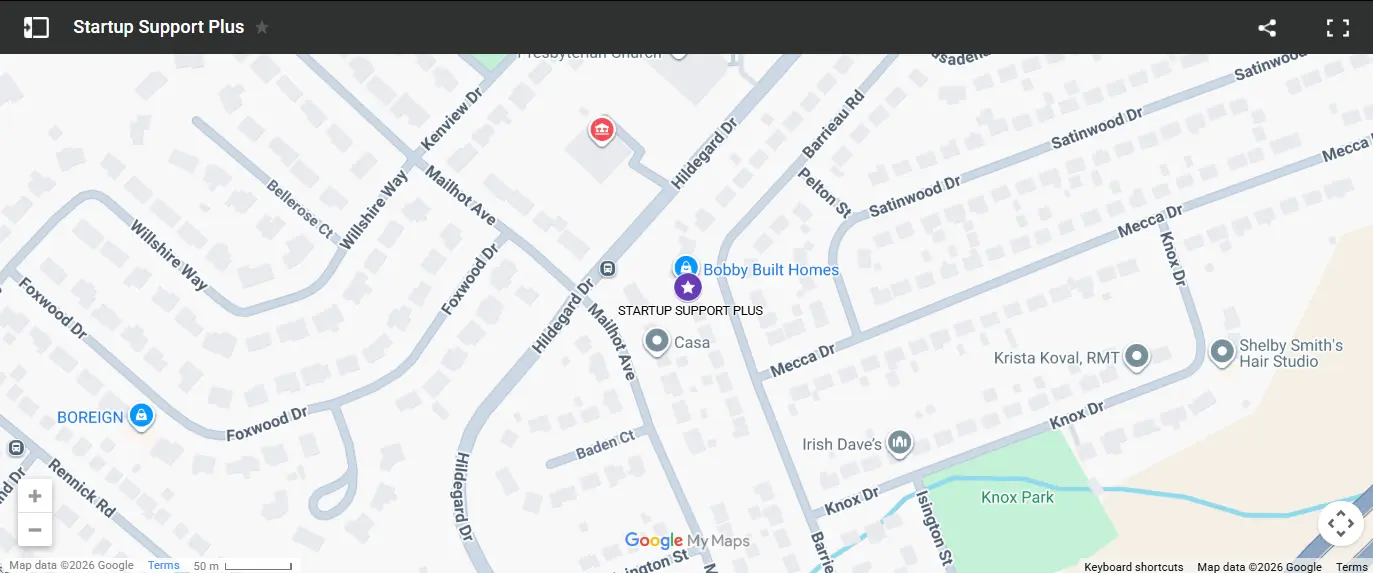
Task: Star the Startup Support Plus map
Action: point(262,27)
